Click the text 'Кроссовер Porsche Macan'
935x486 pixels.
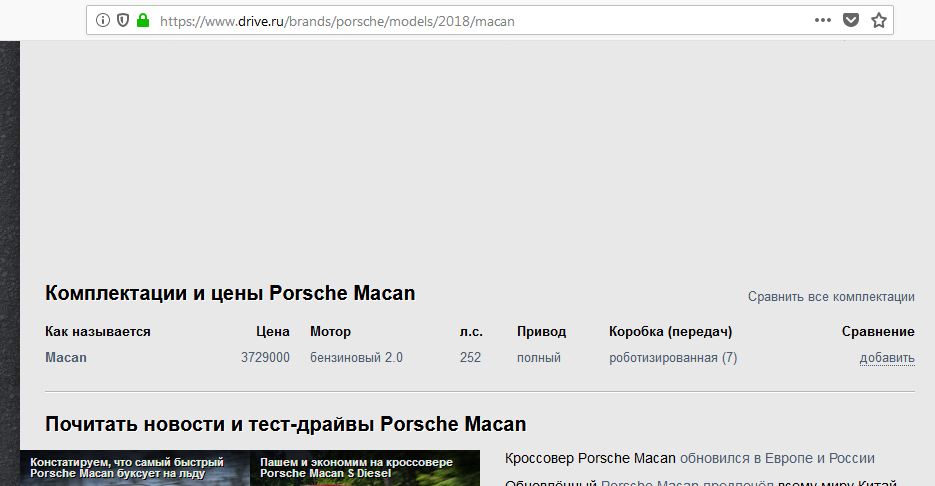590,459
